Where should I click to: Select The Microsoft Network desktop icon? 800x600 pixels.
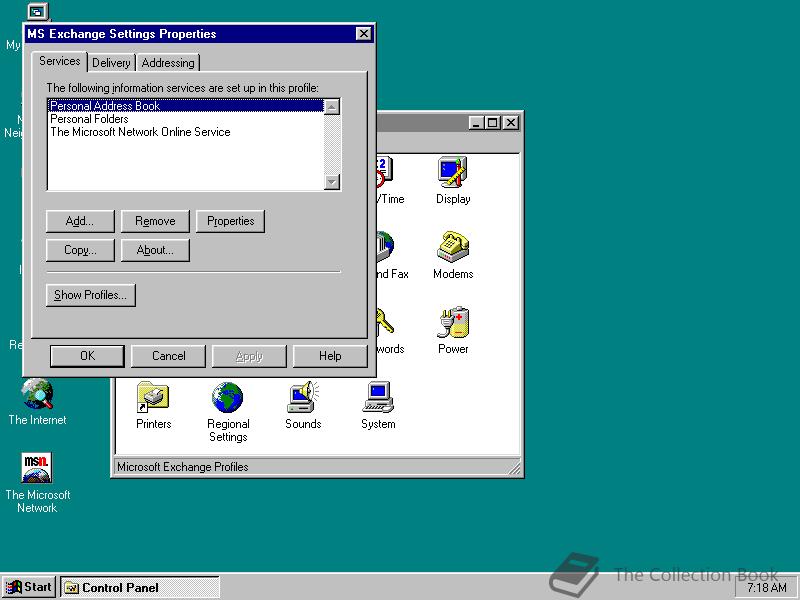37,483
